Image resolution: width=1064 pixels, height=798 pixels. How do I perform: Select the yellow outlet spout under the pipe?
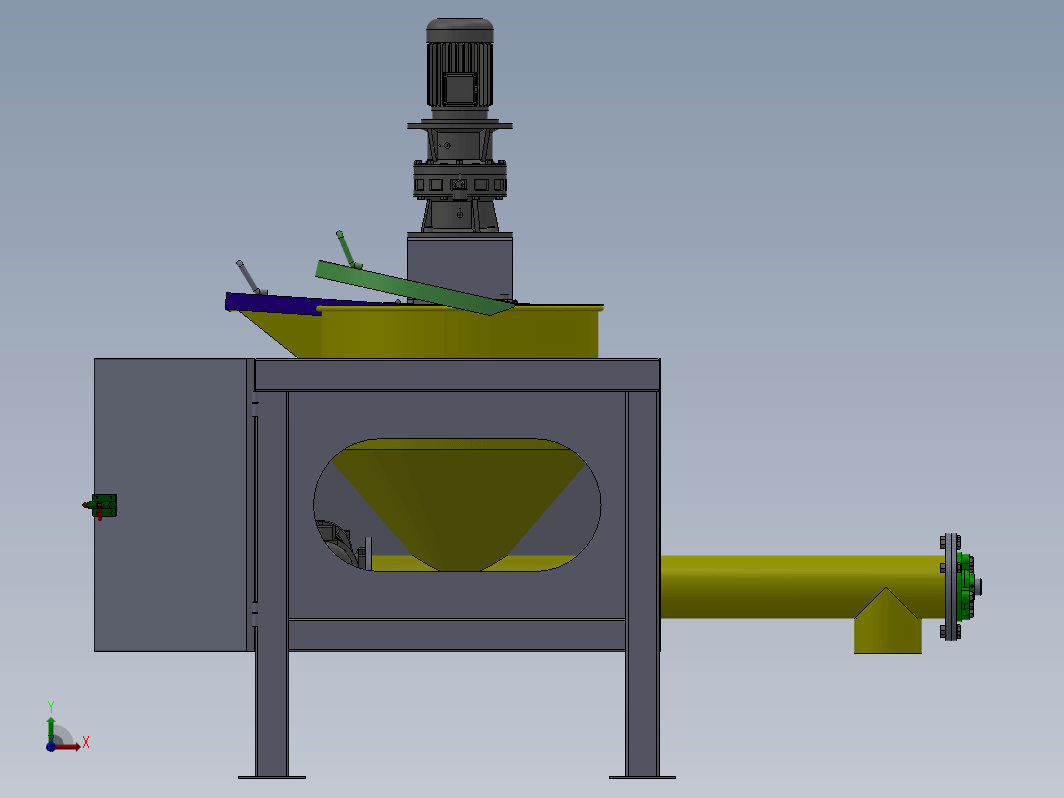coord(887,628)
